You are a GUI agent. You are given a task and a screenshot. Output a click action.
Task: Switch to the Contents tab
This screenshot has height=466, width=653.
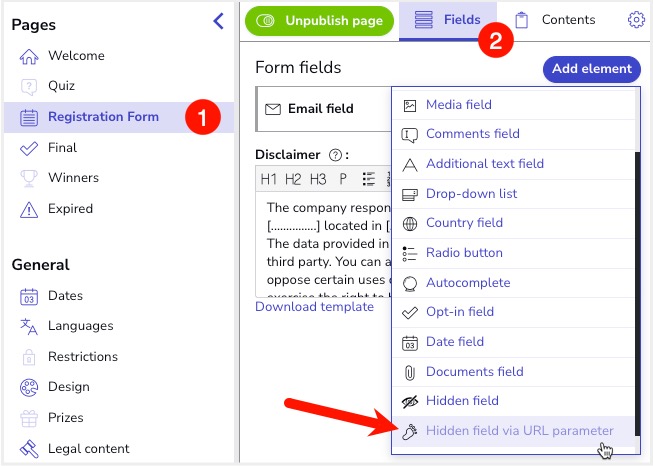click(555, 20)
